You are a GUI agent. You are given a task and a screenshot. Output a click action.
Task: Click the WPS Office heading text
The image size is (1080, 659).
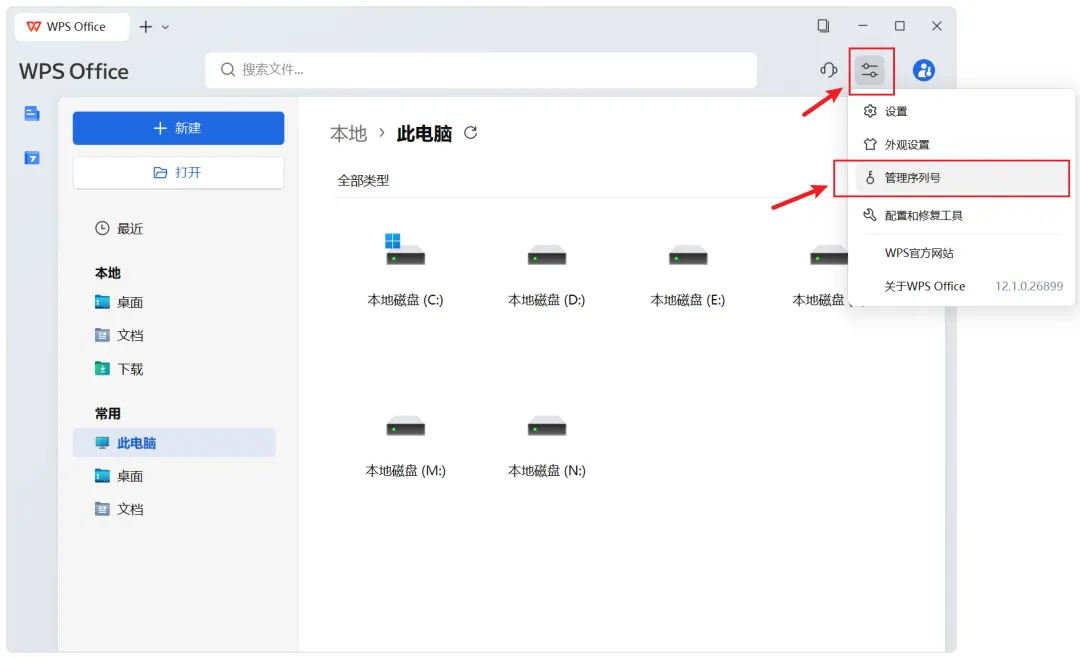pyautogui.click(x=74, y=72)
